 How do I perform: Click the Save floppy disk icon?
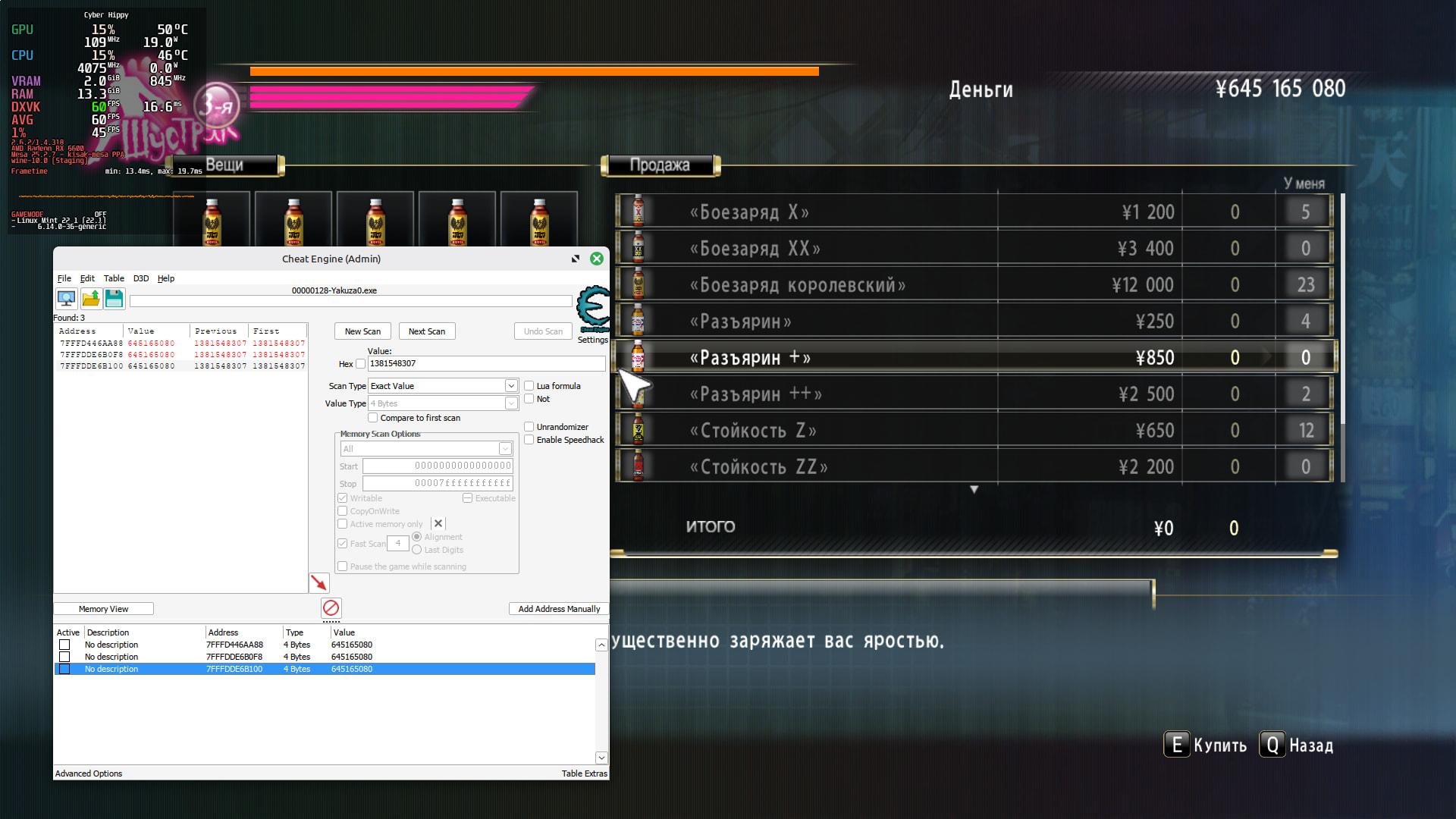(115, 298)
